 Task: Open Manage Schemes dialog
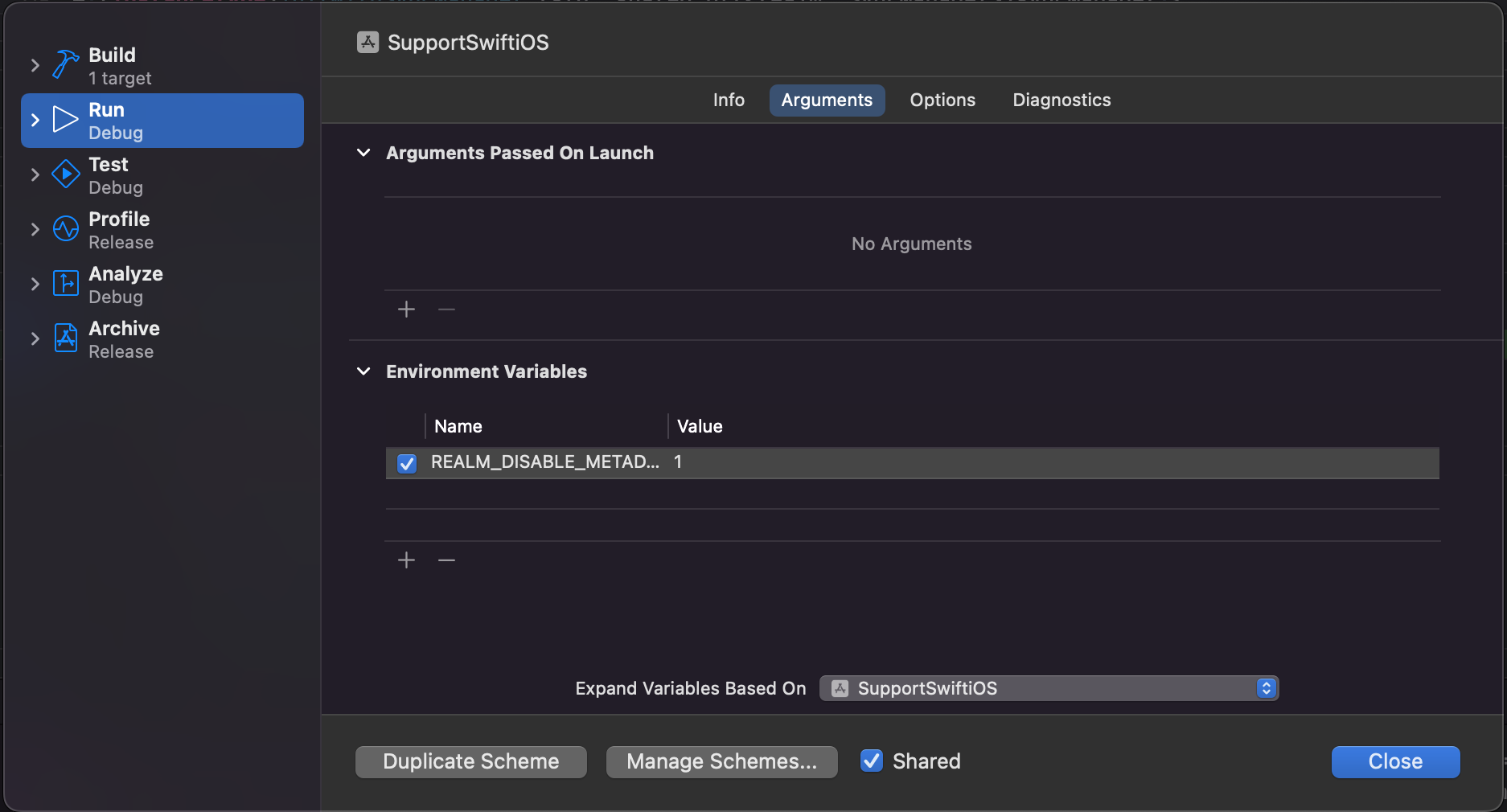pos(721,761)
